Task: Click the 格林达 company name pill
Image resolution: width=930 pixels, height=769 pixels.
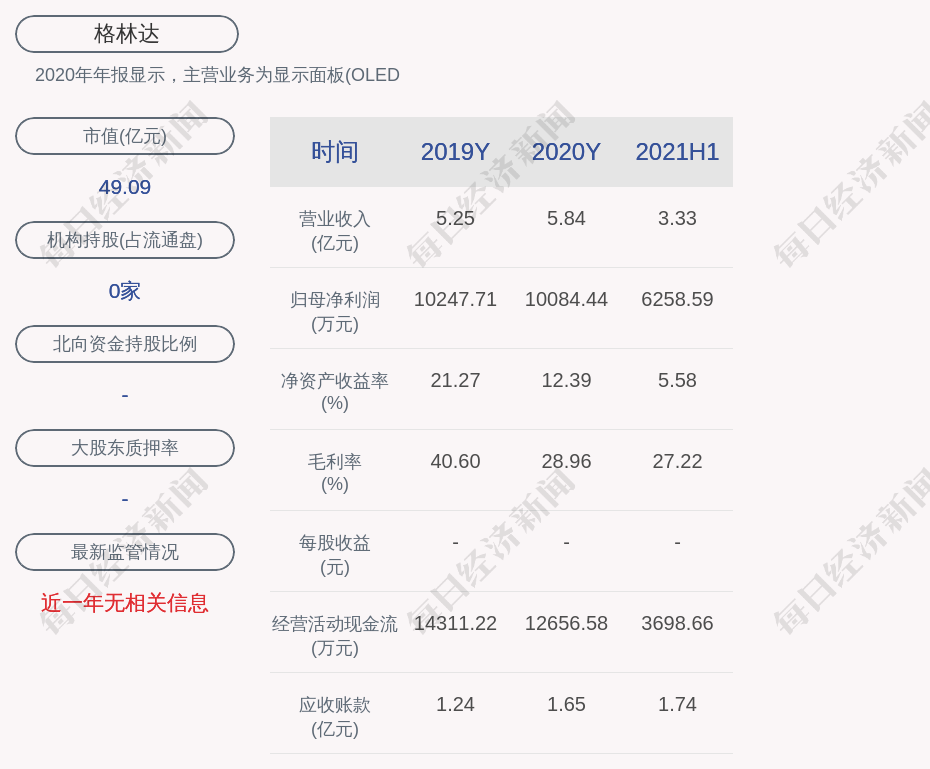Action: coord(127,34)
